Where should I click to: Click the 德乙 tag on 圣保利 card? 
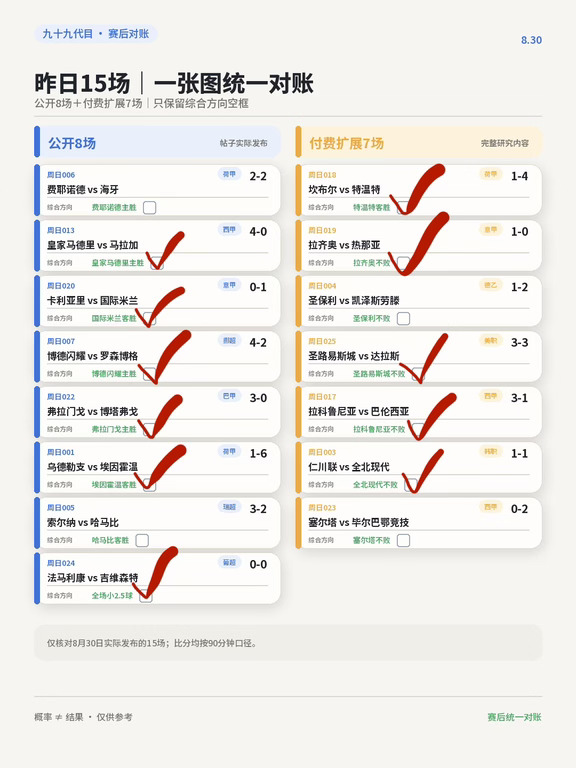490,285
